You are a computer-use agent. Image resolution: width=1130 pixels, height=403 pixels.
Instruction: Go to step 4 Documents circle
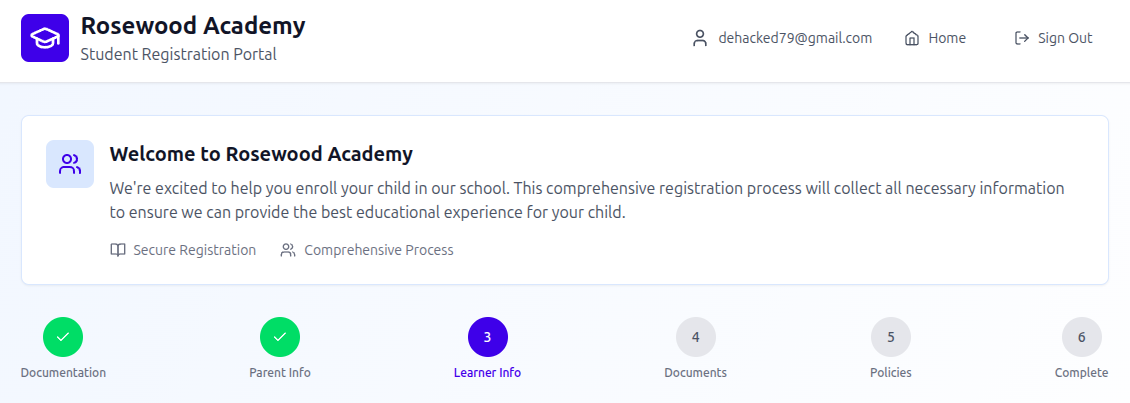[696, 337]
